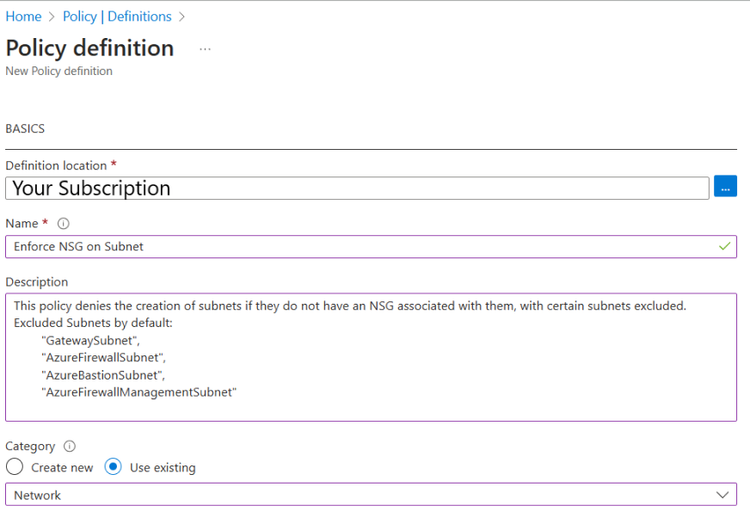Image resolution: width=750 pixels, height=519 pixels.
Task: Navigate to Policy | Definitions breadcrumb
Action: [x=117, y=17]
